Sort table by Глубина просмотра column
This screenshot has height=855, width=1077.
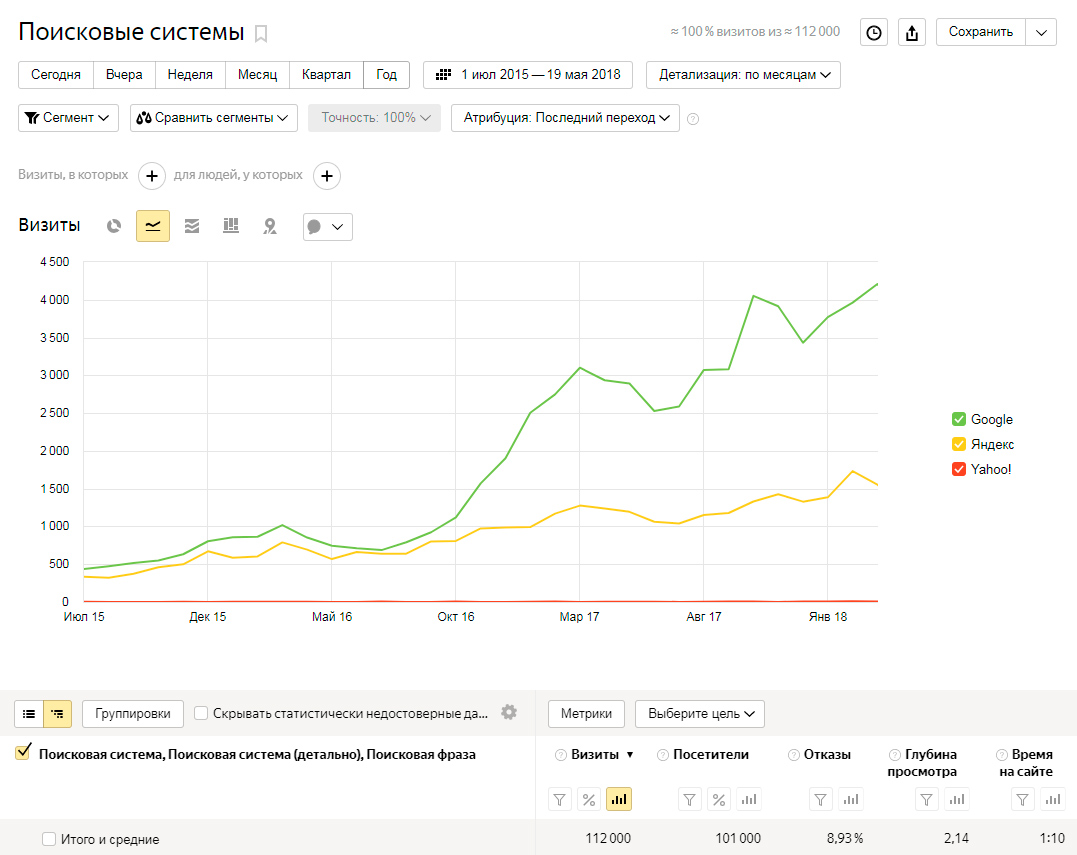pyautogui.click(x=922, y=763)
